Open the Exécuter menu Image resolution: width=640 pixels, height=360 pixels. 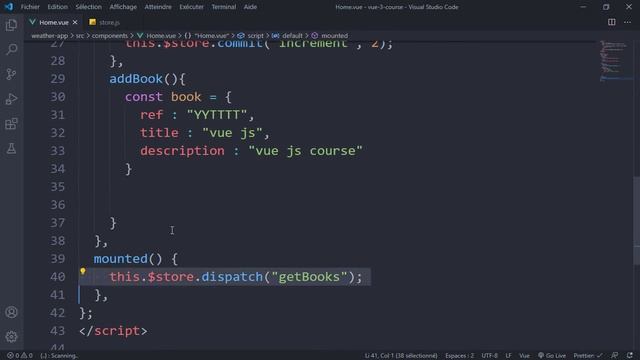coord(191,7)
